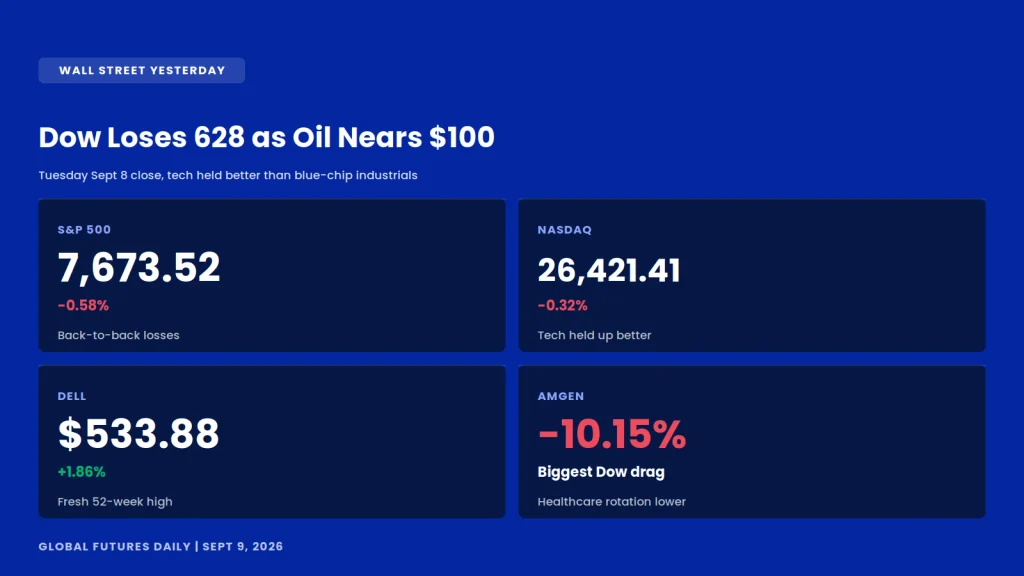Click the Biggest Dow drag text
This screenshot has height=576, width=1024.
(601, 472)
